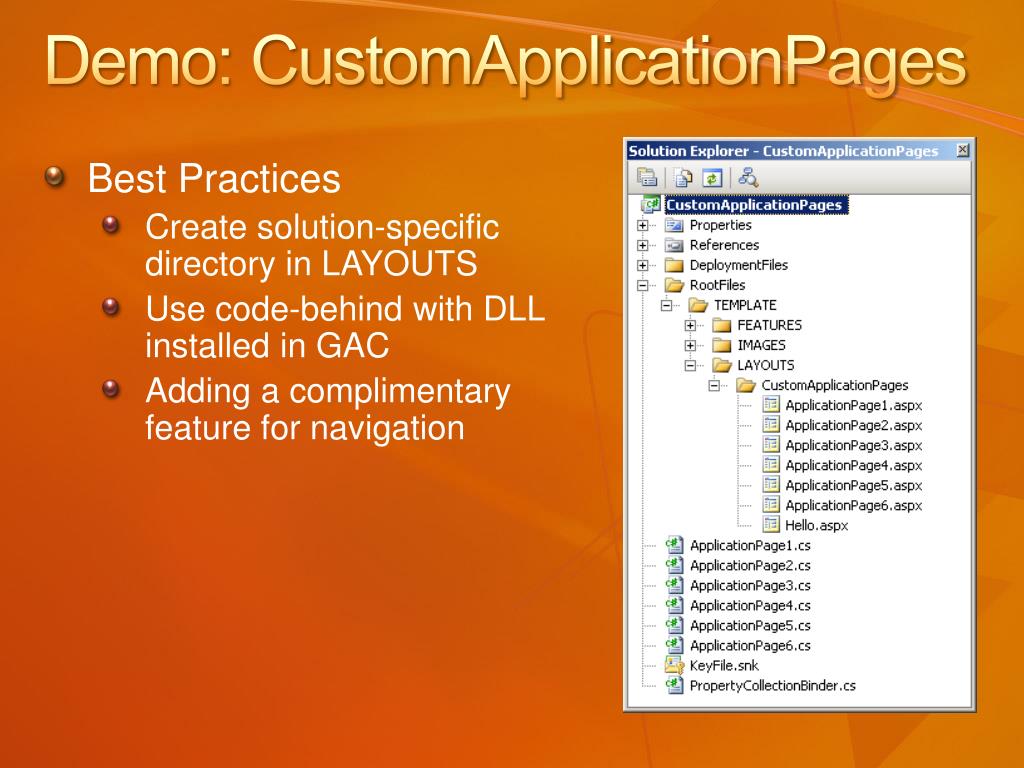Click the FEATURES folder icon

pos(722,325)
